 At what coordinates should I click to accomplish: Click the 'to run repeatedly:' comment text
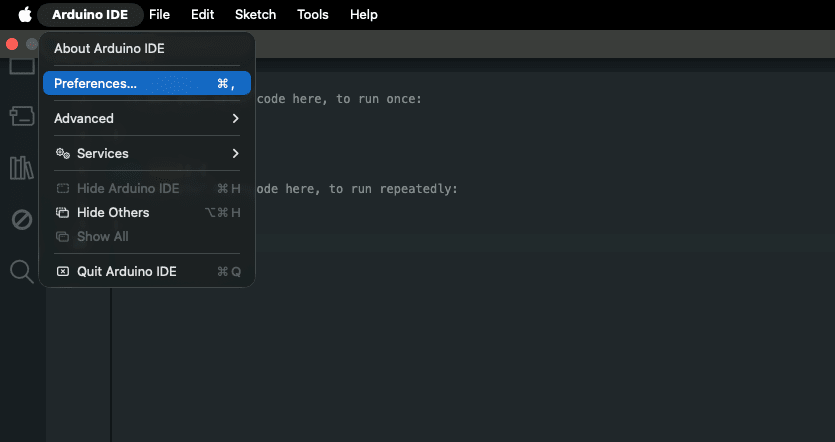tap(393, 189)
